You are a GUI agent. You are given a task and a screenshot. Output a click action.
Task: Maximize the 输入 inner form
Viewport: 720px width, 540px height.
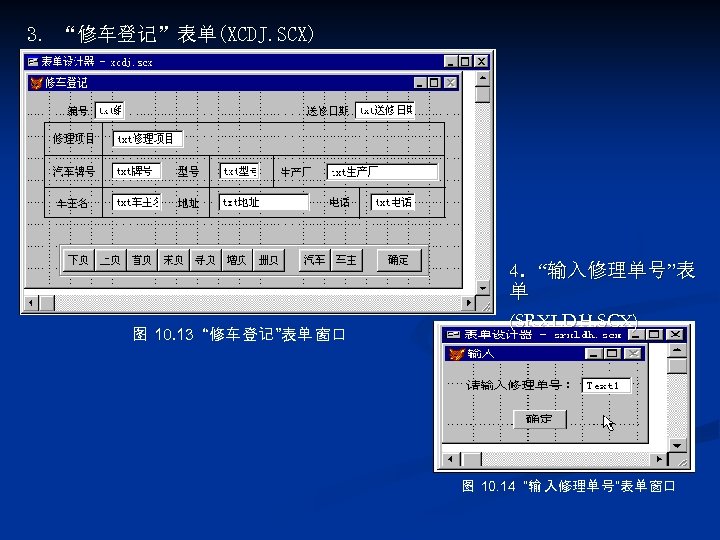pyautogui.click(x=612, y=354)
